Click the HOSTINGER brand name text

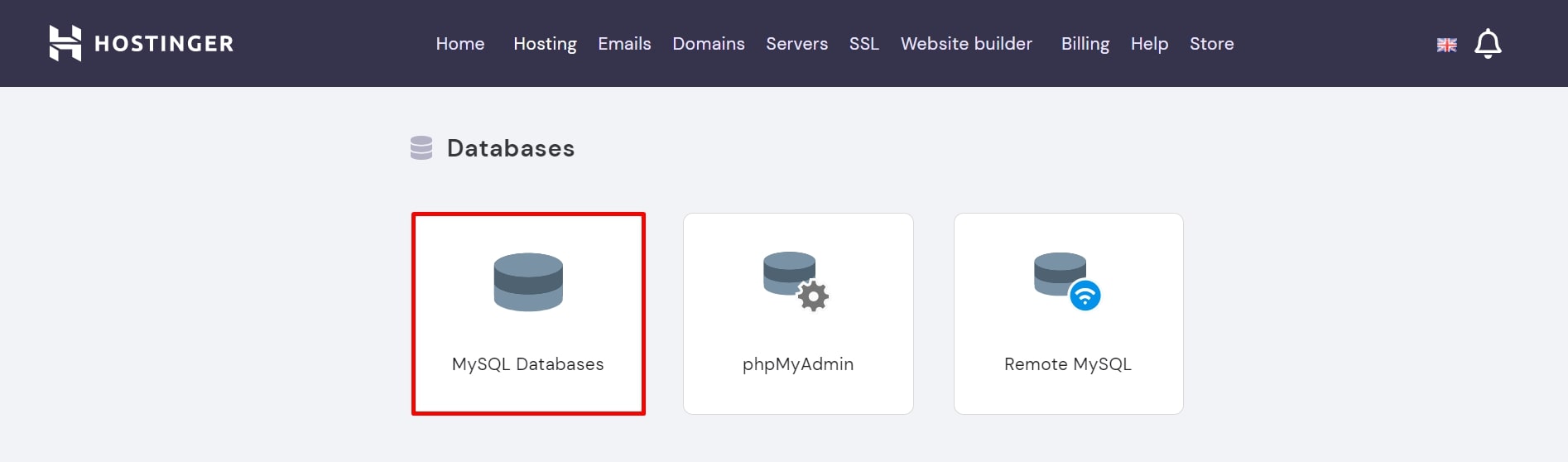[164, 44]
